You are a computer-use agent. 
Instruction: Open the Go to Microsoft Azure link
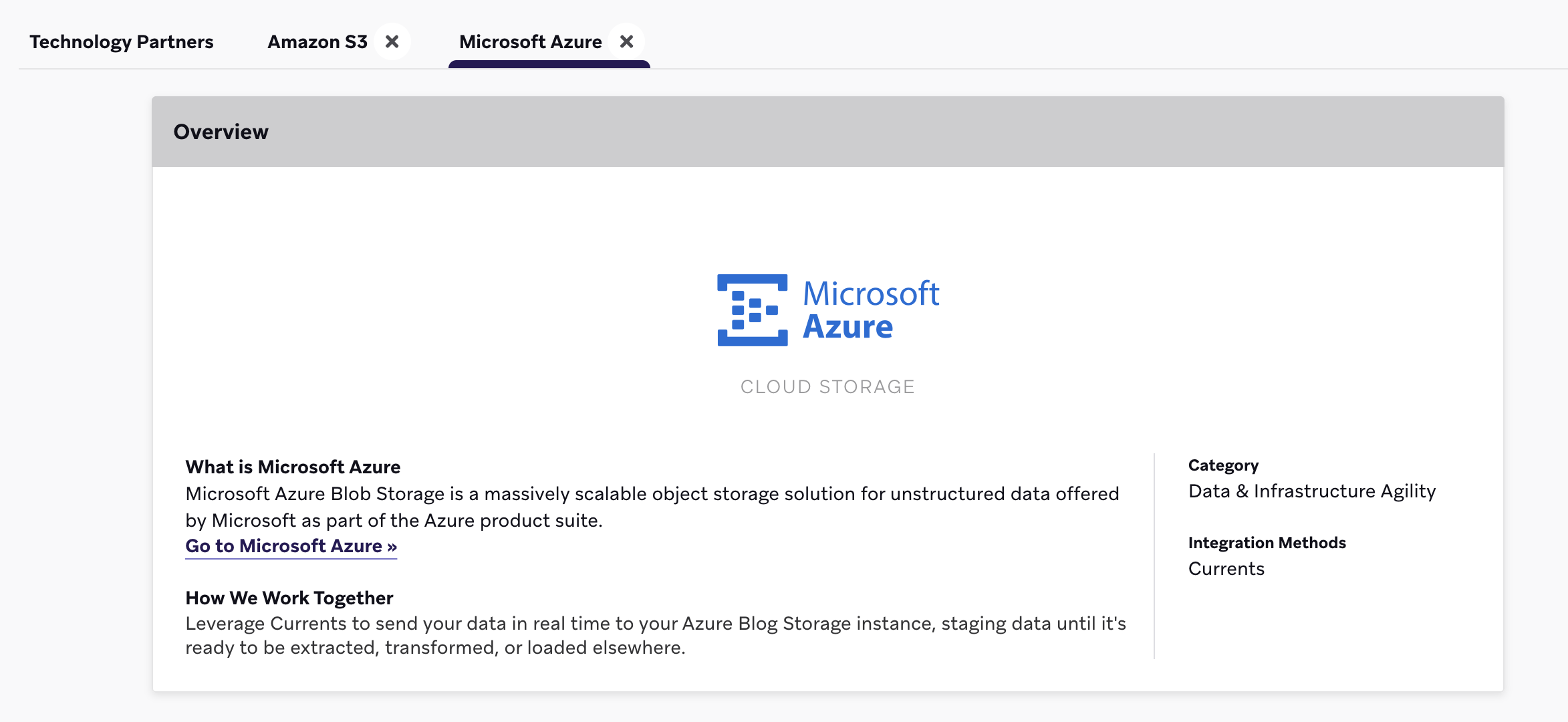[x=291, y=546]
